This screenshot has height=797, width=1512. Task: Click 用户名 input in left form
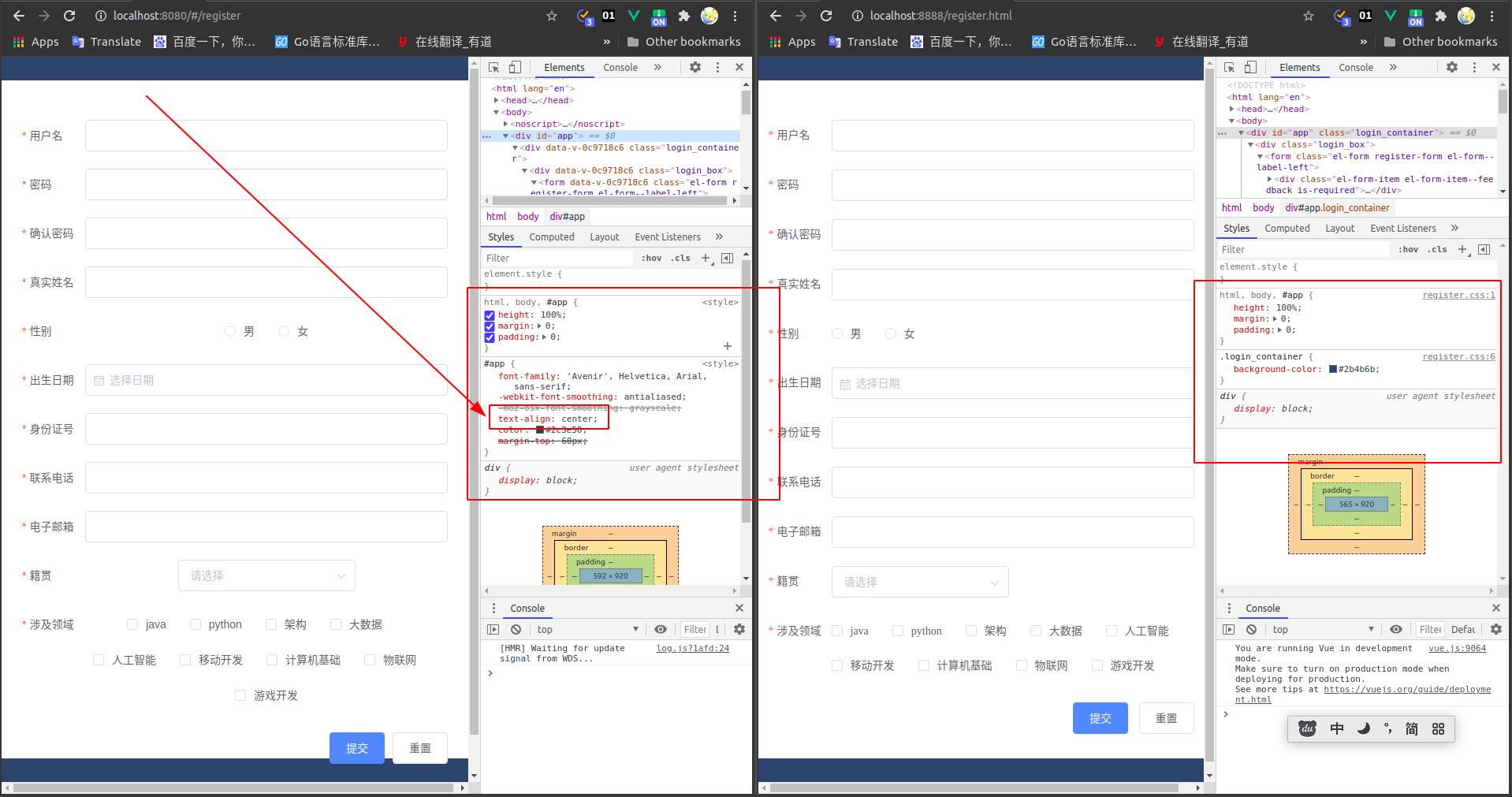pos(266,136)
